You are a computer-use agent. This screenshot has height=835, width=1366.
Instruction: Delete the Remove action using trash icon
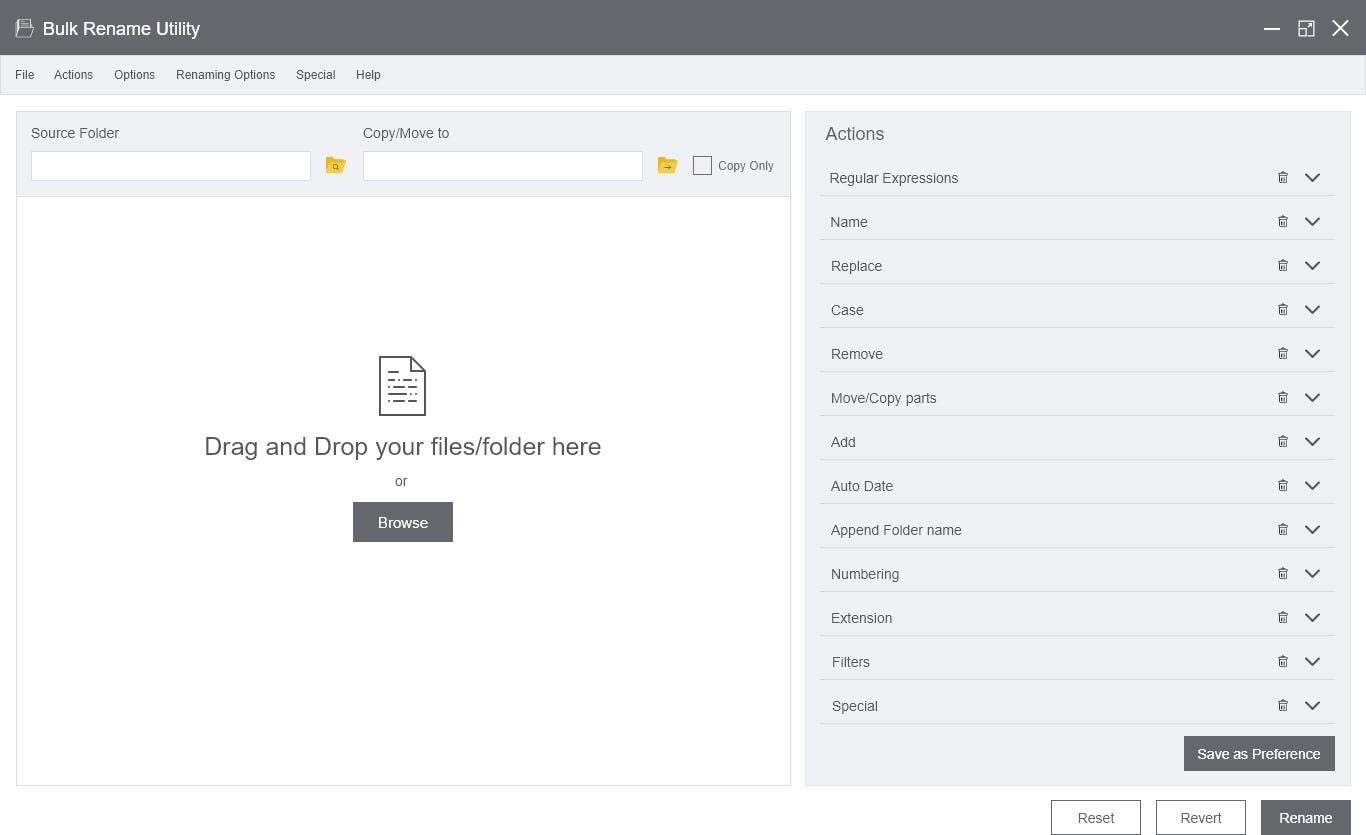[x=1283, y=353]
